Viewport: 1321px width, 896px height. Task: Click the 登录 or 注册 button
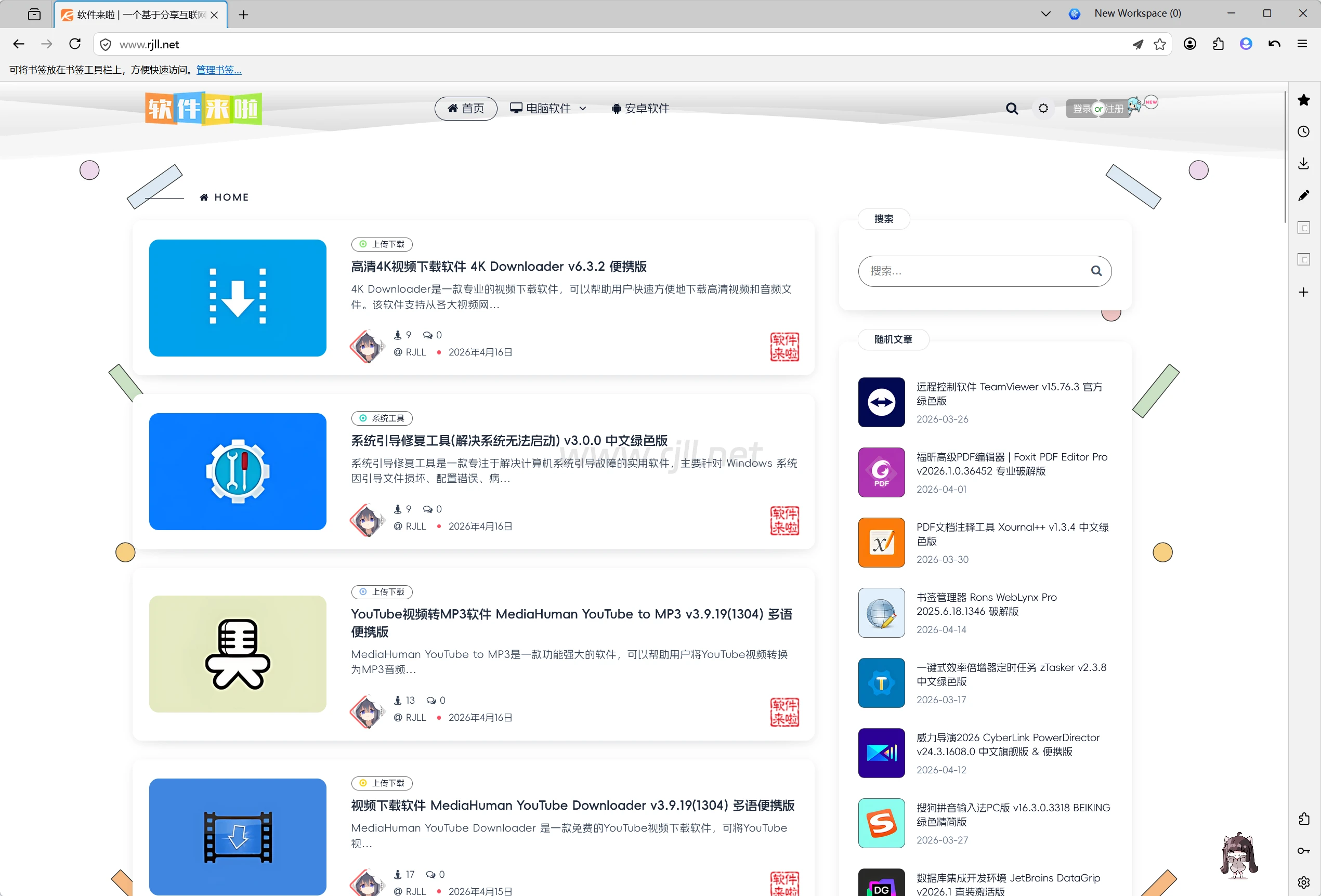point(1097,109)
